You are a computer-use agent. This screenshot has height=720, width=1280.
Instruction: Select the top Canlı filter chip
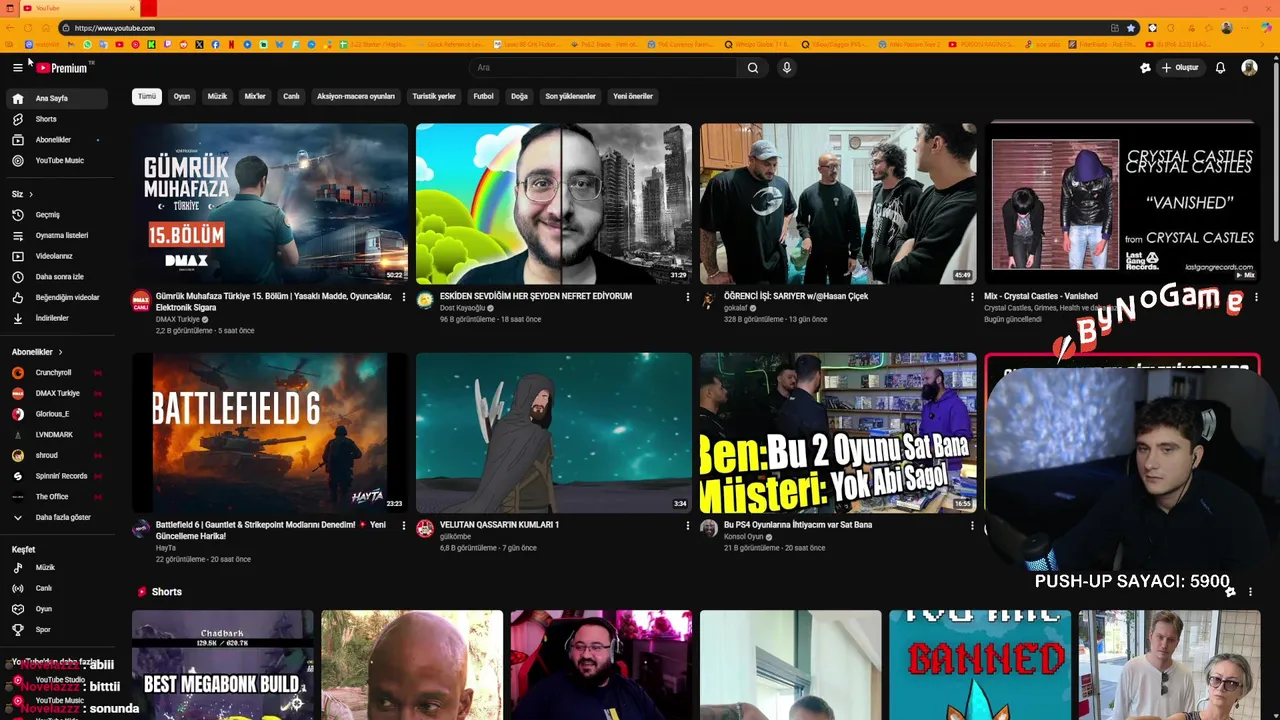point(291,97)
